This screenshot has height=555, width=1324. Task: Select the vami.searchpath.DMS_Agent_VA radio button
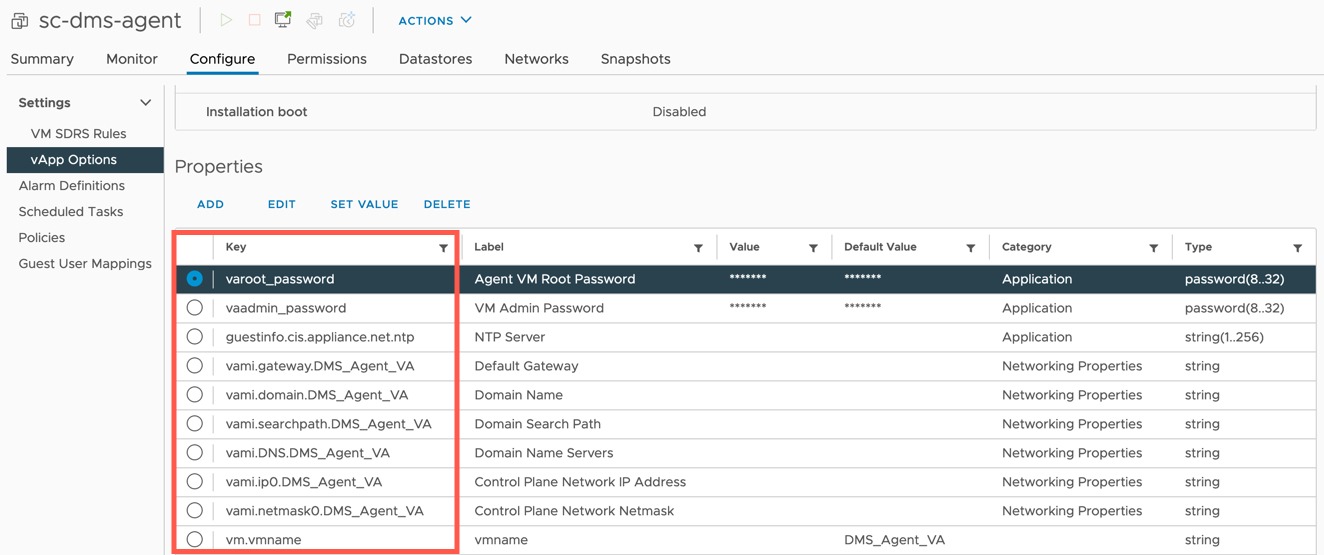(194, 424)
